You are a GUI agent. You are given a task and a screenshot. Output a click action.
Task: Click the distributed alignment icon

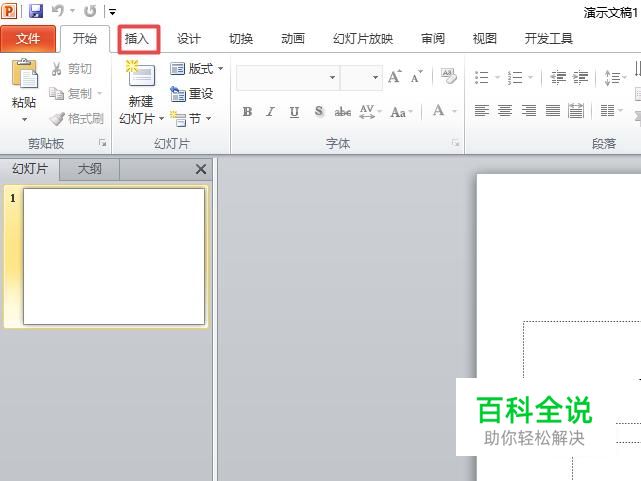(576, 110)
